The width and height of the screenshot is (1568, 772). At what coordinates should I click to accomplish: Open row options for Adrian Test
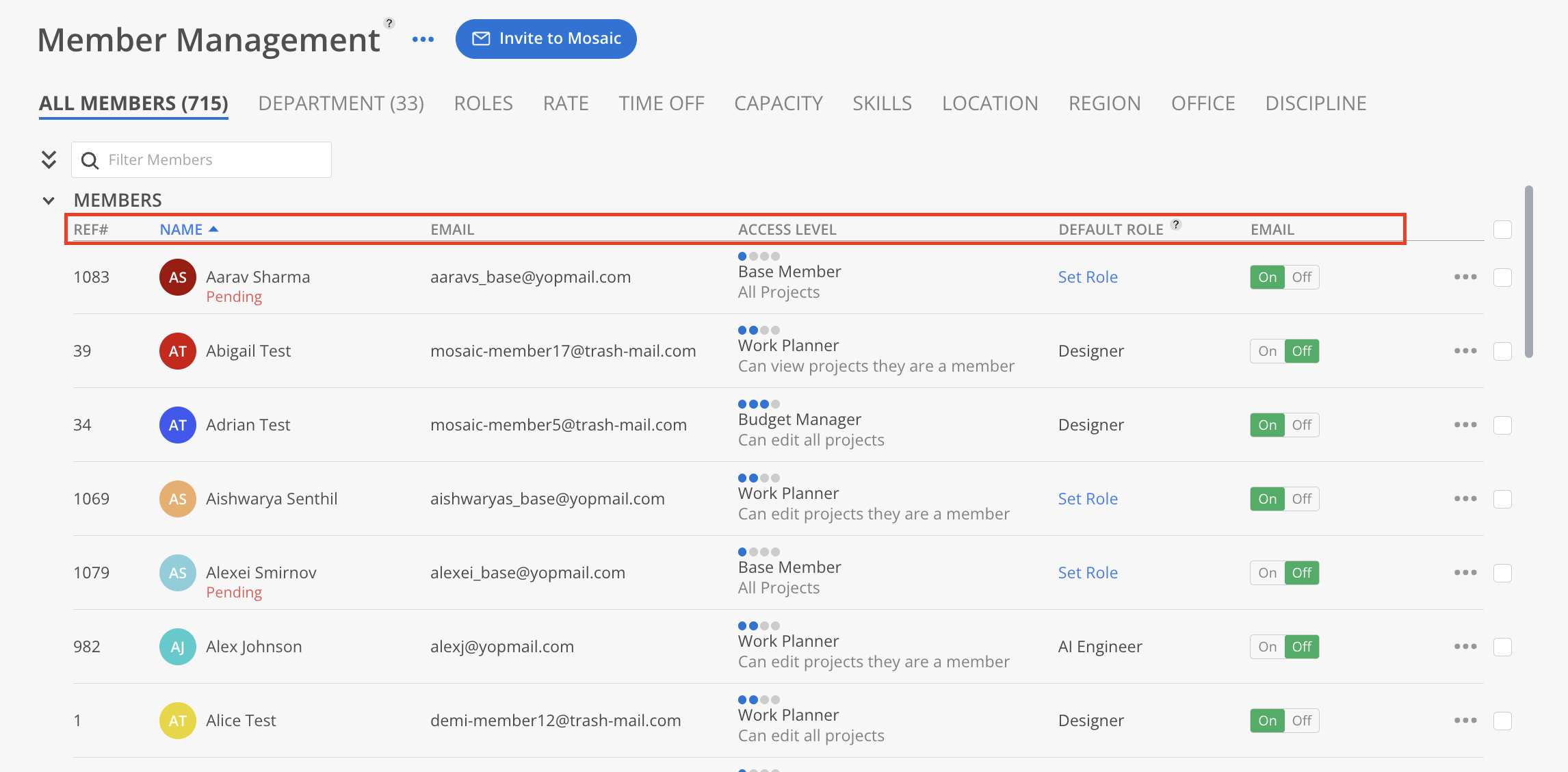1465,425
